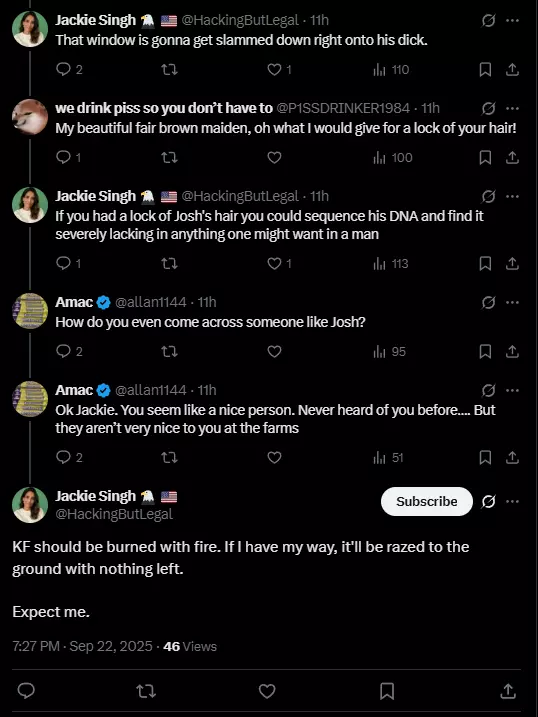
Task: View analytics showing 110 views
Action: (391, 70)
